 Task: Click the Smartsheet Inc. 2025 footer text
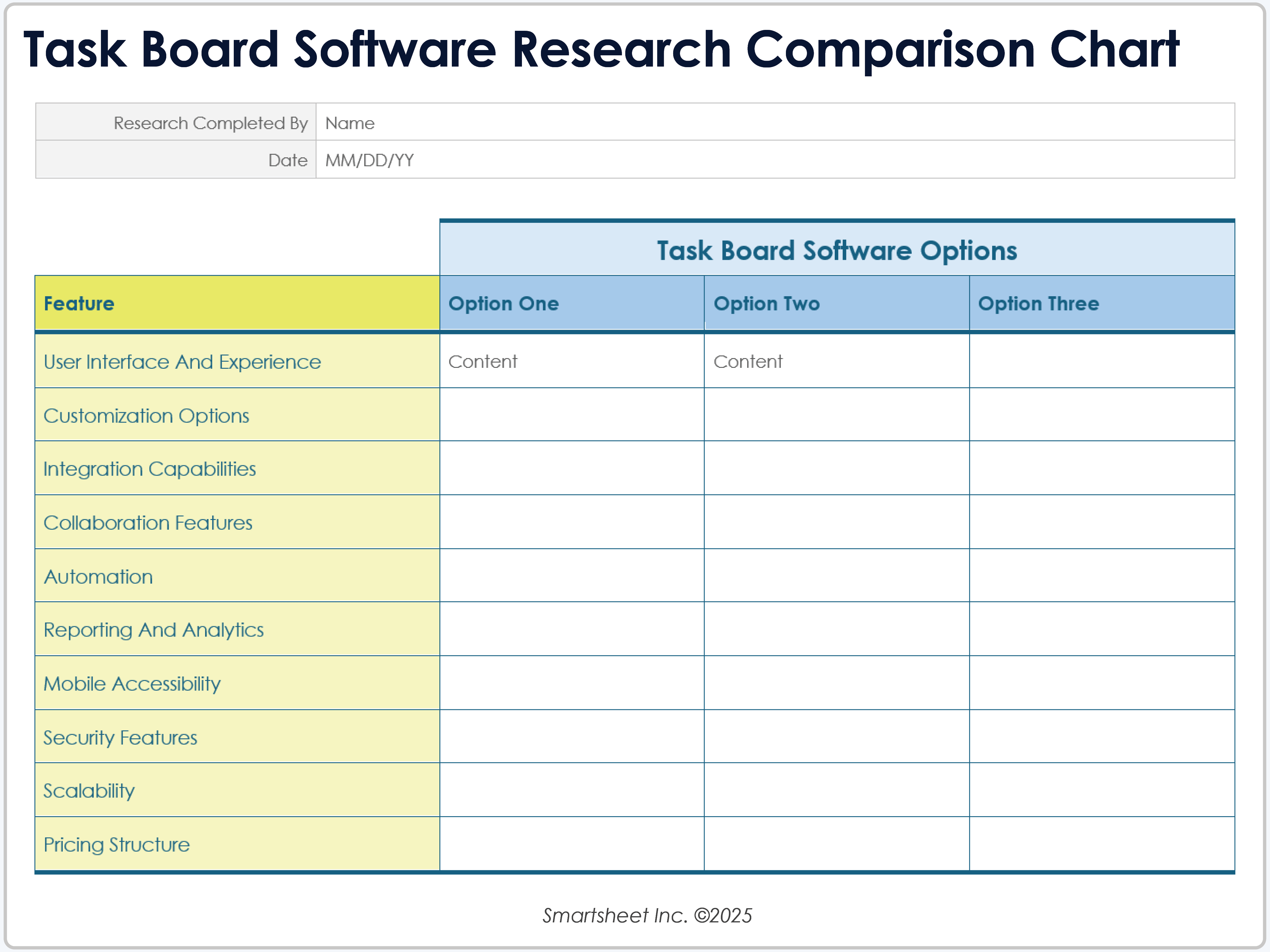648,915
